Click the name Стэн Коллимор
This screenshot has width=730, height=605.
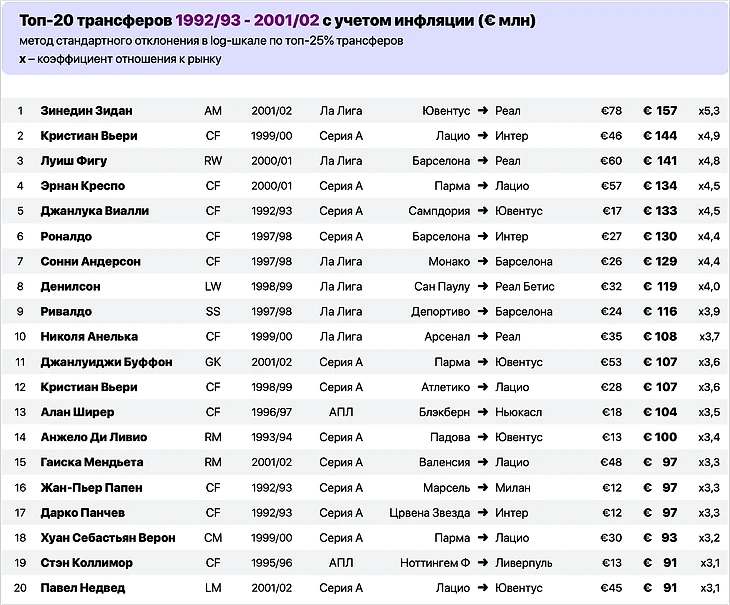click(87, 563)
